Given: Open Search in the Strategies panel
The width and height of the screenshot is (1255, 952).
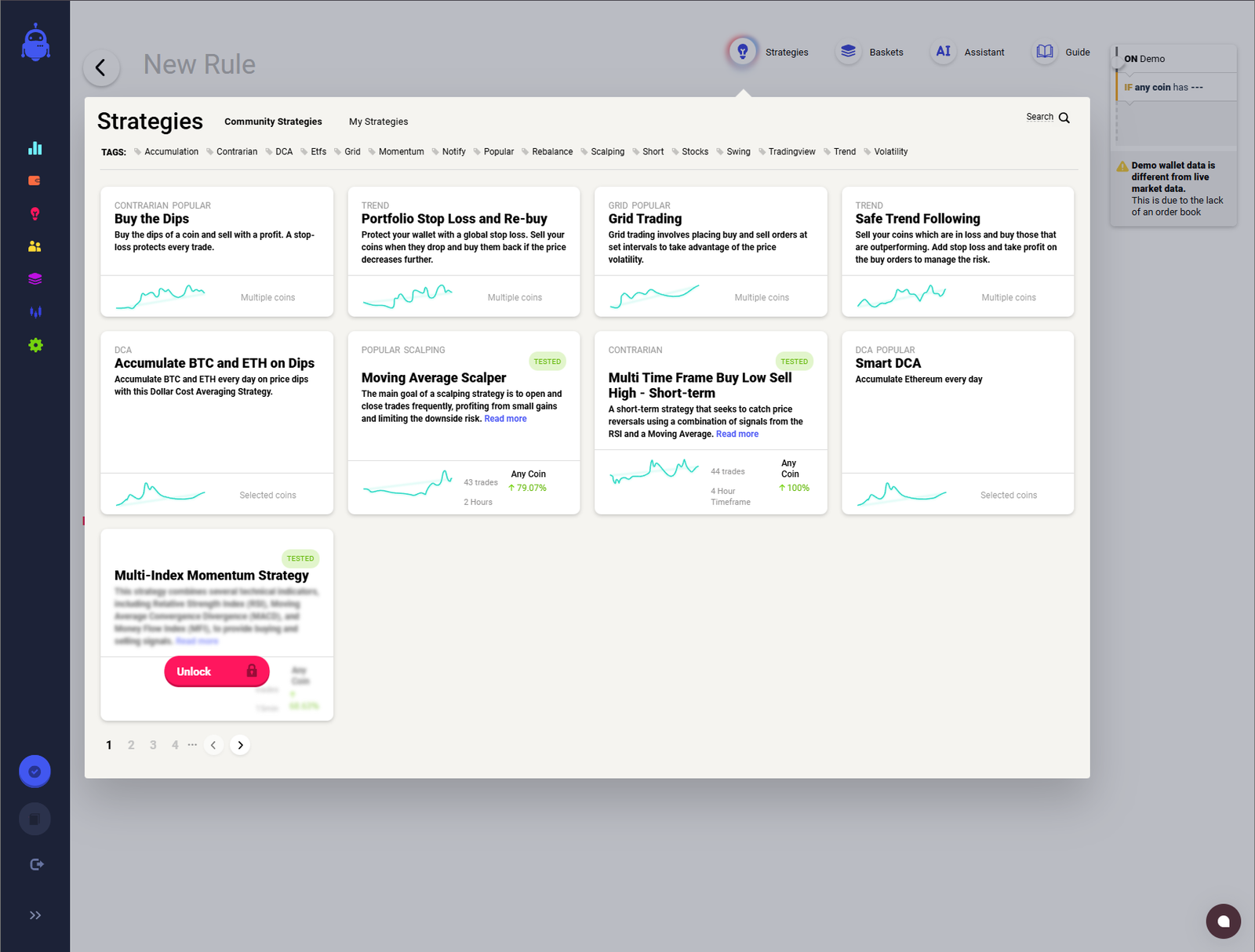Looking at the screenshot, I should pos(1048,117).
